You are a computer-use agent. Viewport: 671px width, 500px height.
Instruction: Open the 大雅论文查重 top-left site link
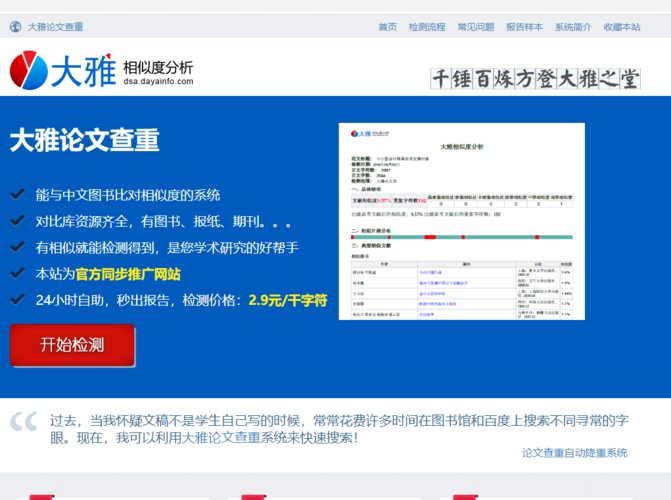(x=56, y=27)
